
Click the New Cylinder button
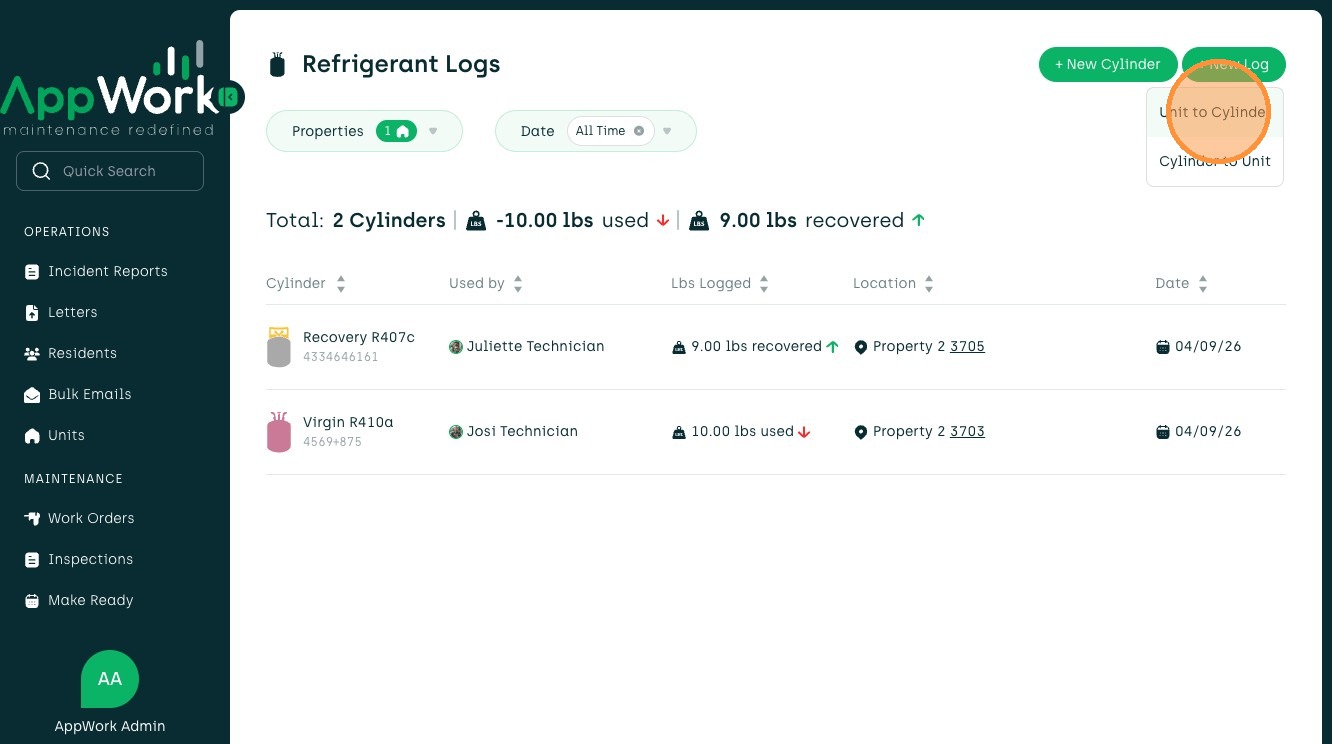pos(1107,65)
